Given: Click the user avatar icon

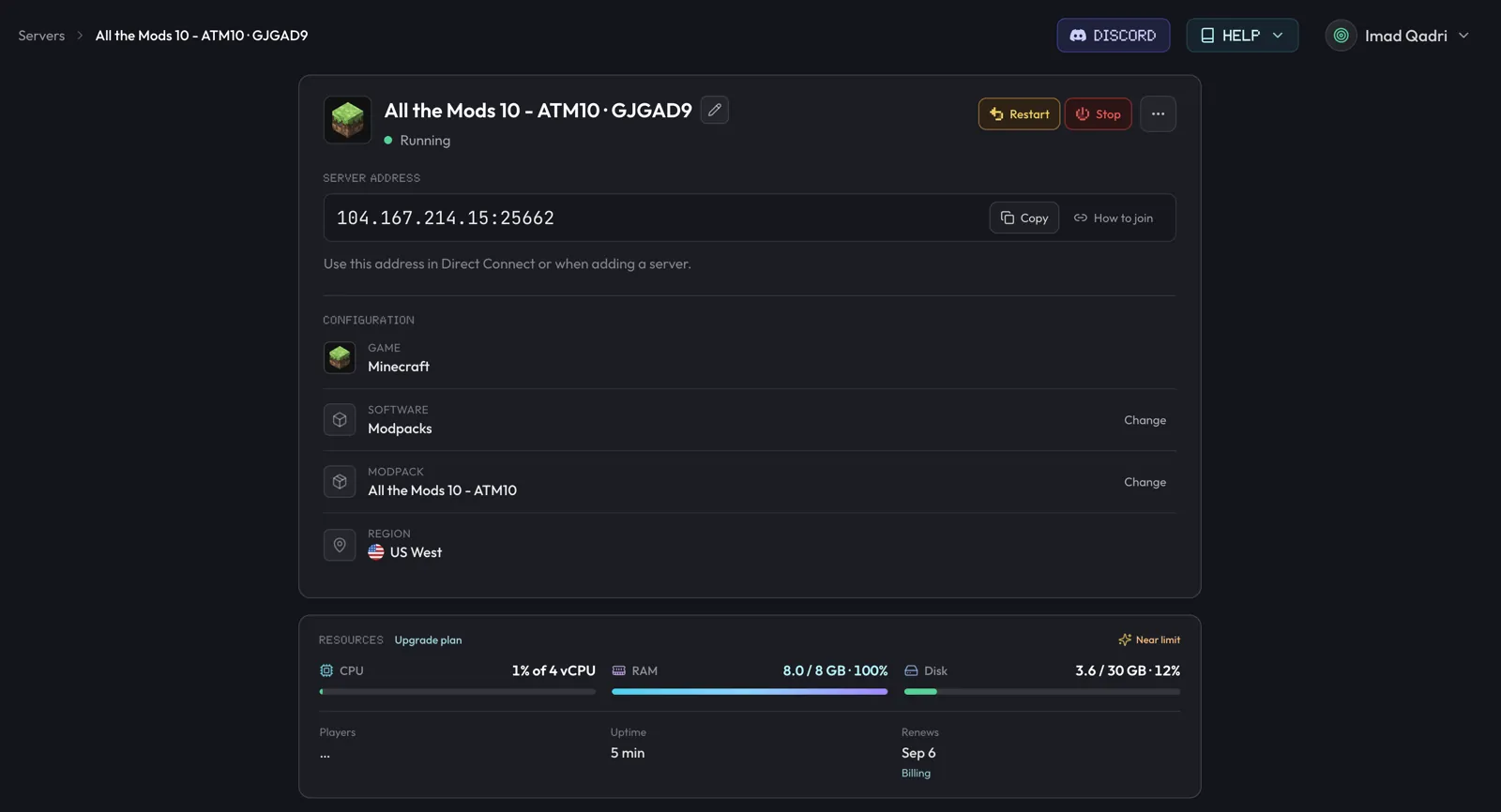Looking at the screenshot, I should coord(1341,36).
